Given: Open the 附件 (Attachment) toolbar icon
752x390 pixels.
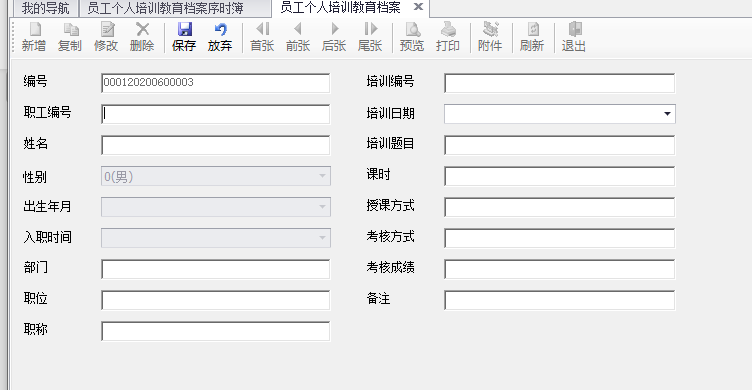Looking at the screenshot, I should coord(490,29).
